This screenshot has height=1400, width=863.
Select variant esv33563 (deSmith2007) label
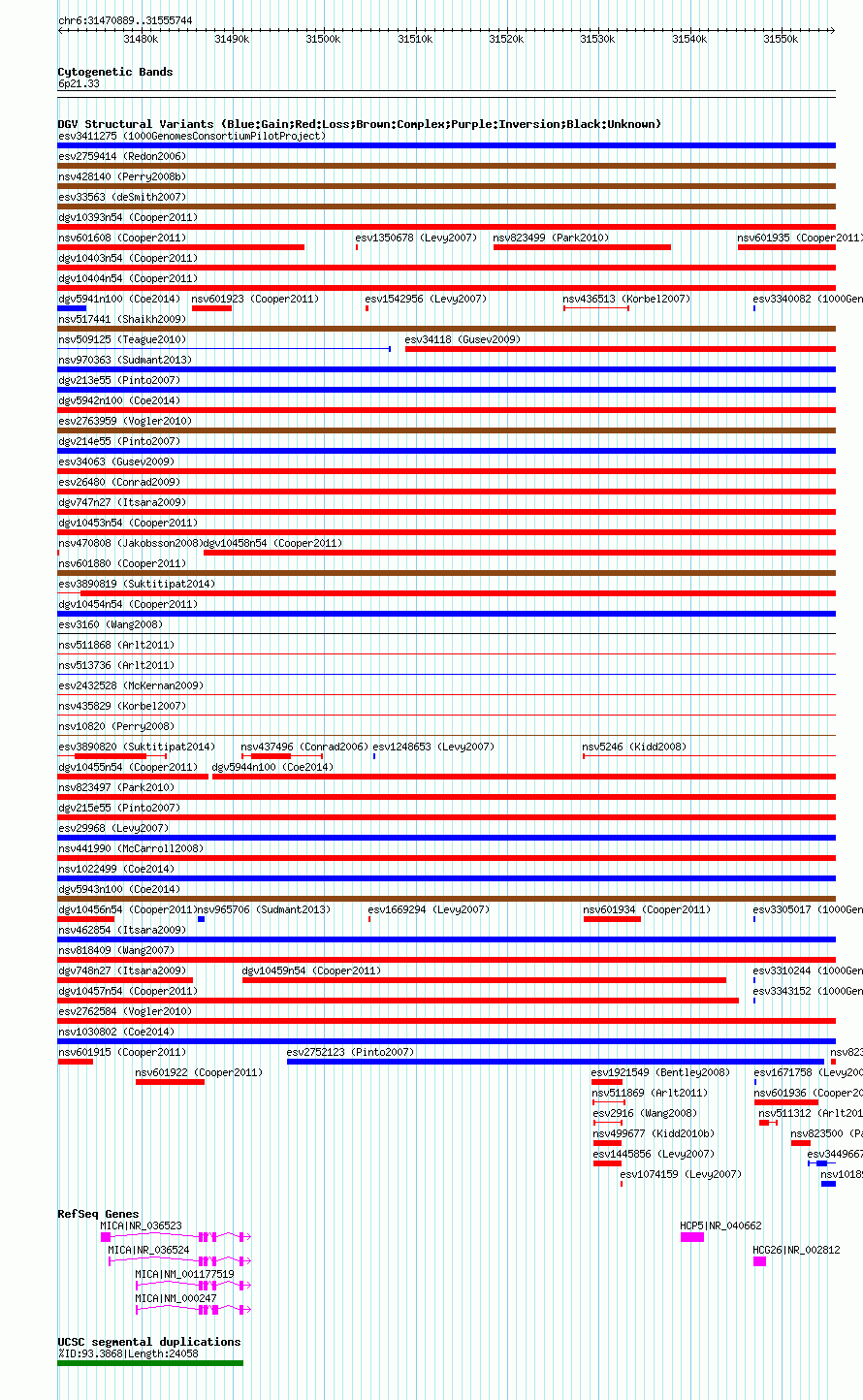click(x=122, y=197)
